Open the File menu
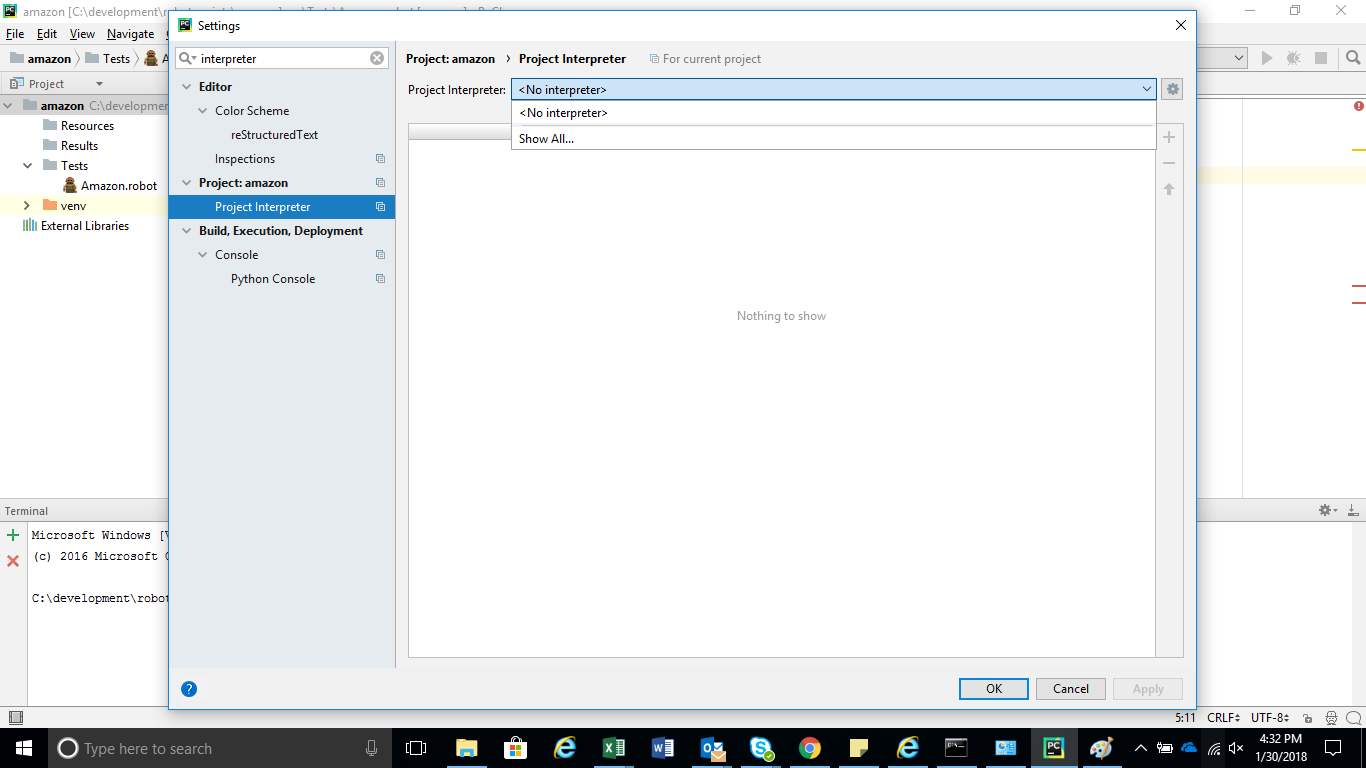 click(14, 34)
